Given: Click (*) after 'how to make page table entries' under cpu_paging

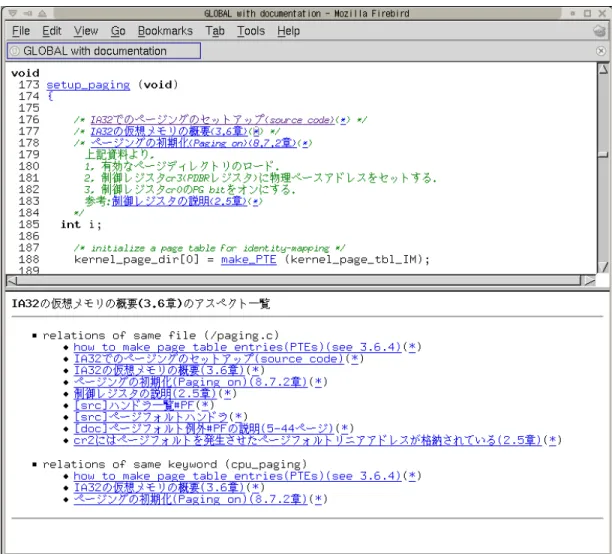Looking at the screenshot, I should [412, 476].
